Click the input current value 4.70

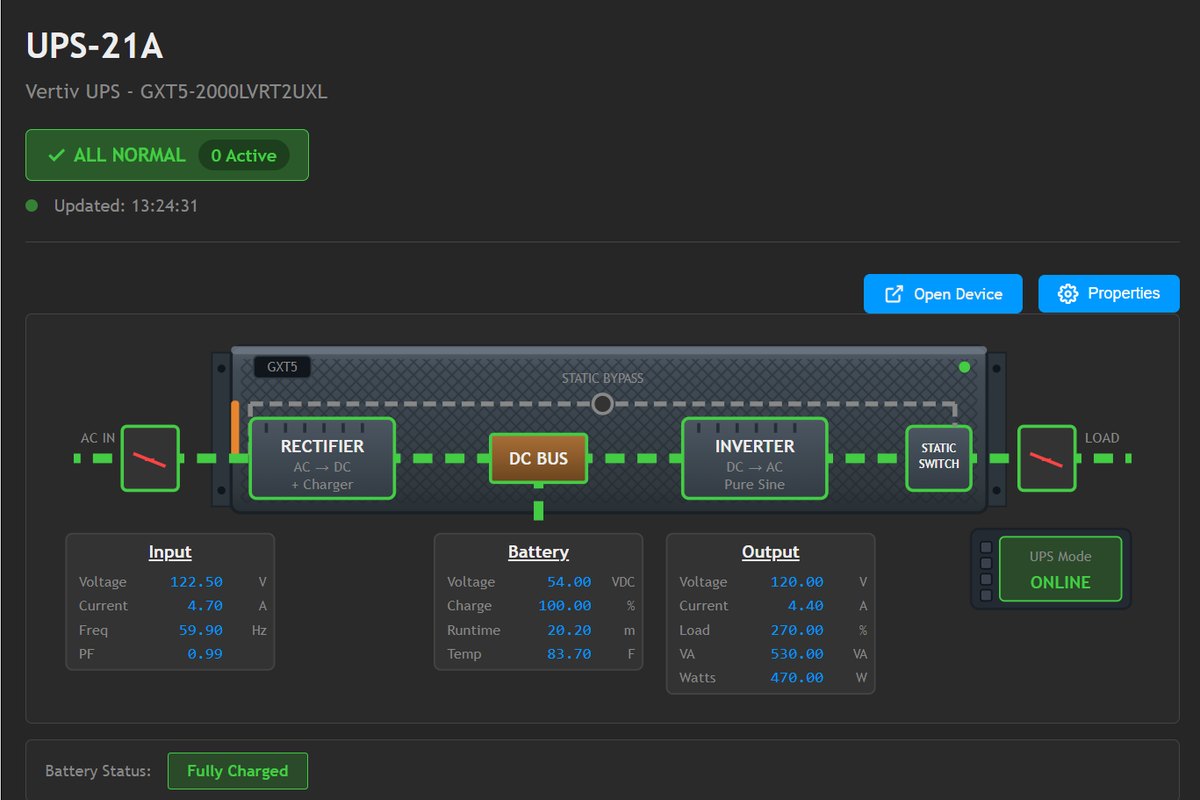point(205,606)
